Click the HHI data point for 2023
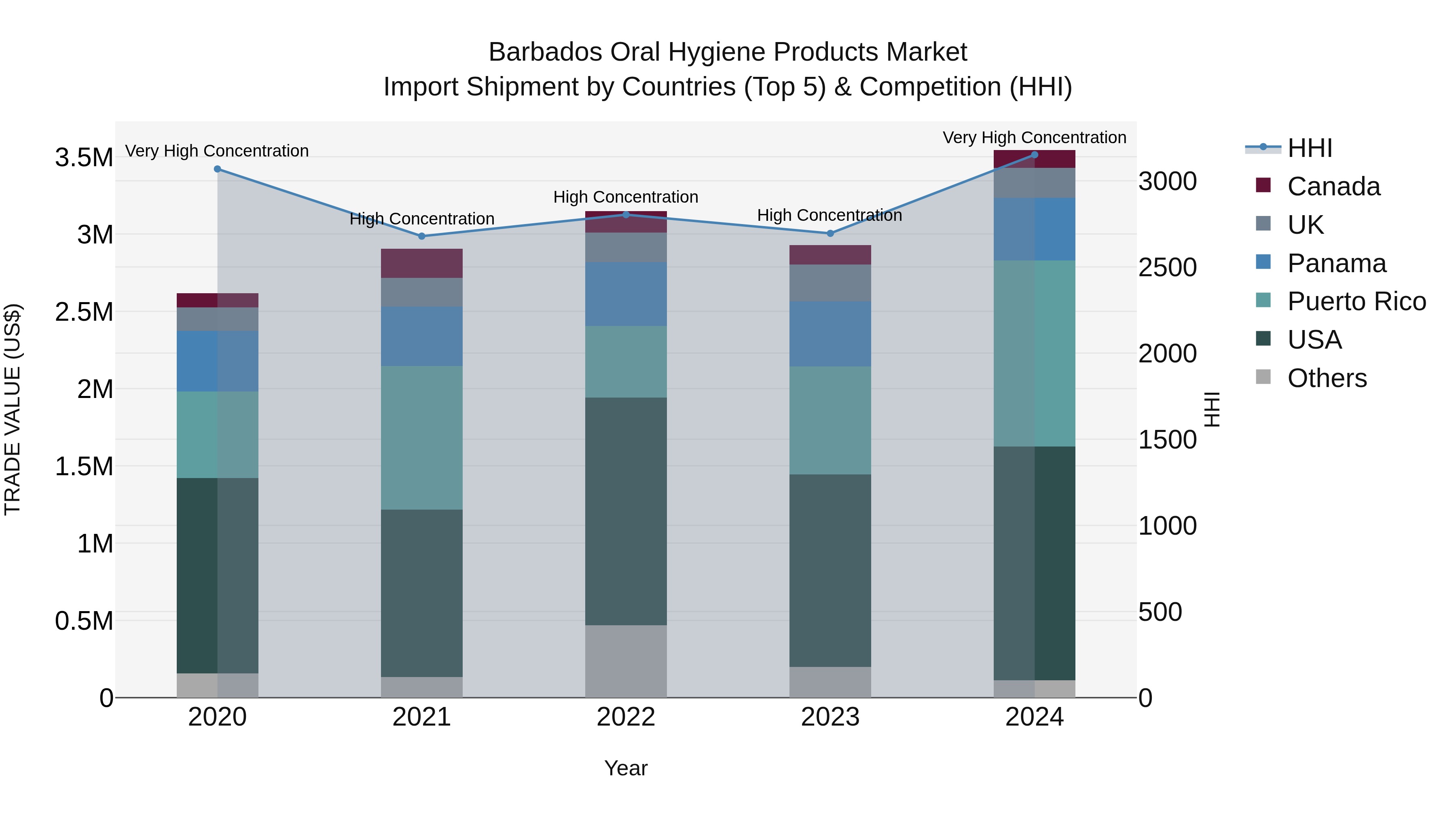The width and height of the screenshot is (1456, 819). coord(830,233)
